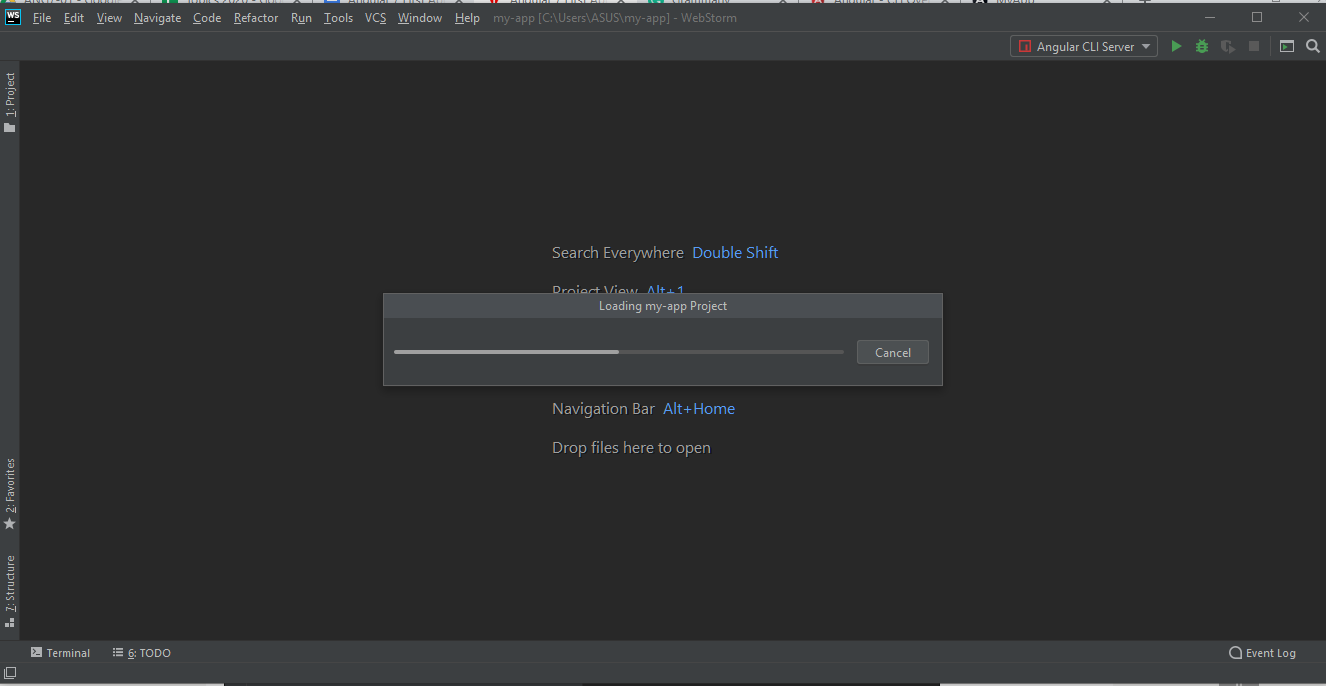Cancel loading the my-app project
The height and width of the screenshot is (686, 1326).
pyautogui.click(x=893, y=352)
